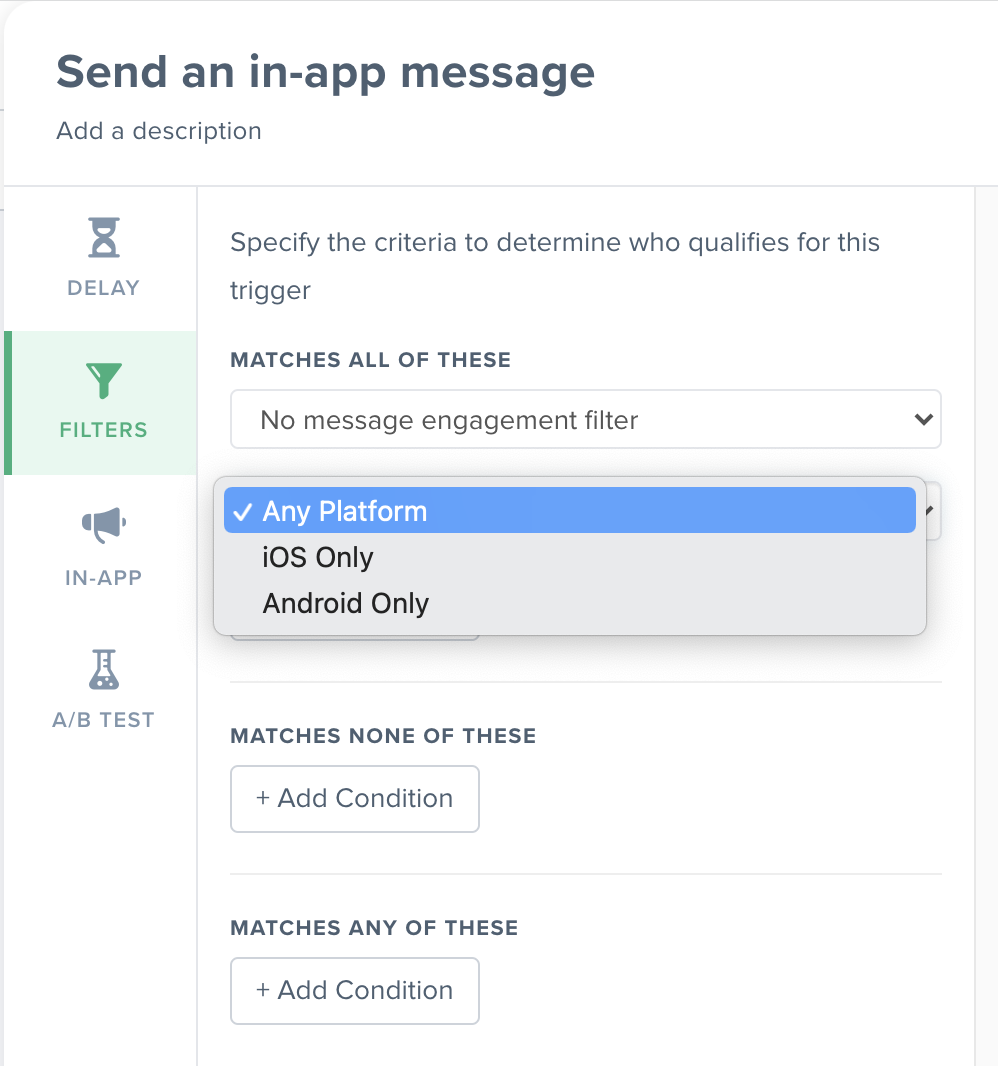Go to the A/B TEST tab label
998x1066 pixels.
click(103, 719)
